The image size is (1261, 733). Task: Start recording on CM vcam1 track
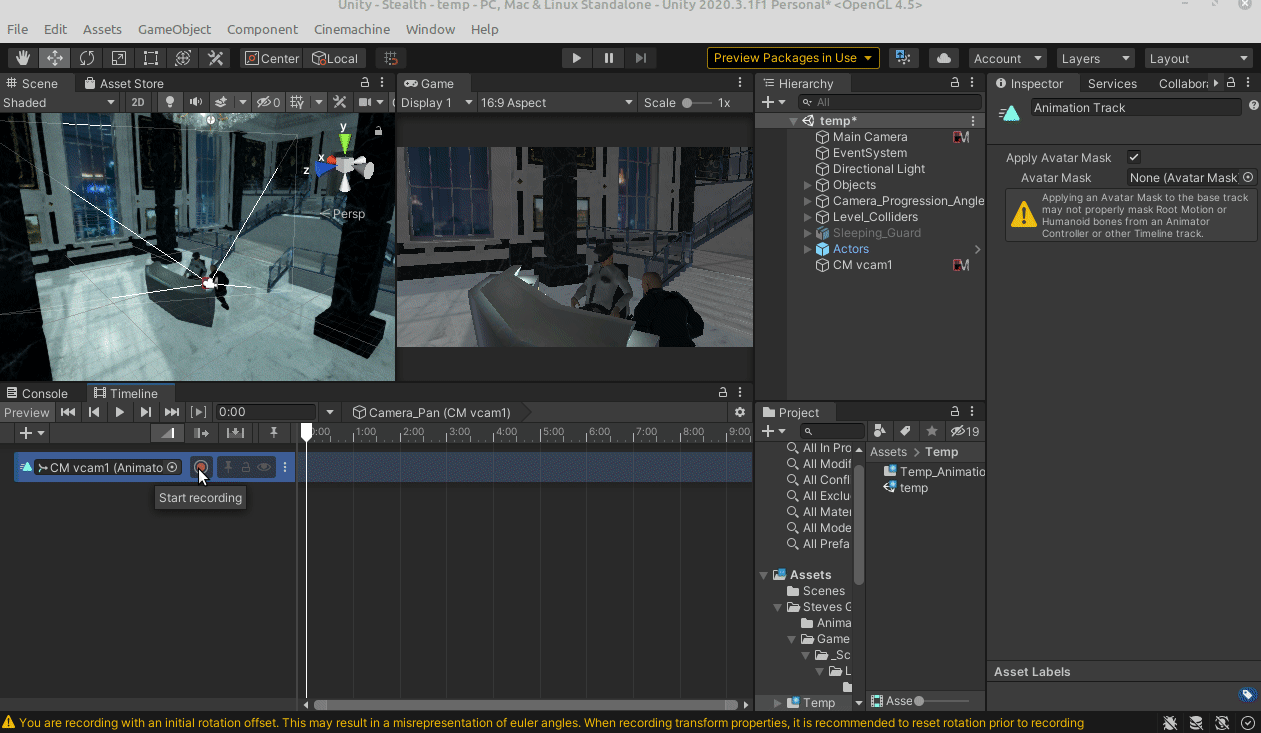coord(201,467)
